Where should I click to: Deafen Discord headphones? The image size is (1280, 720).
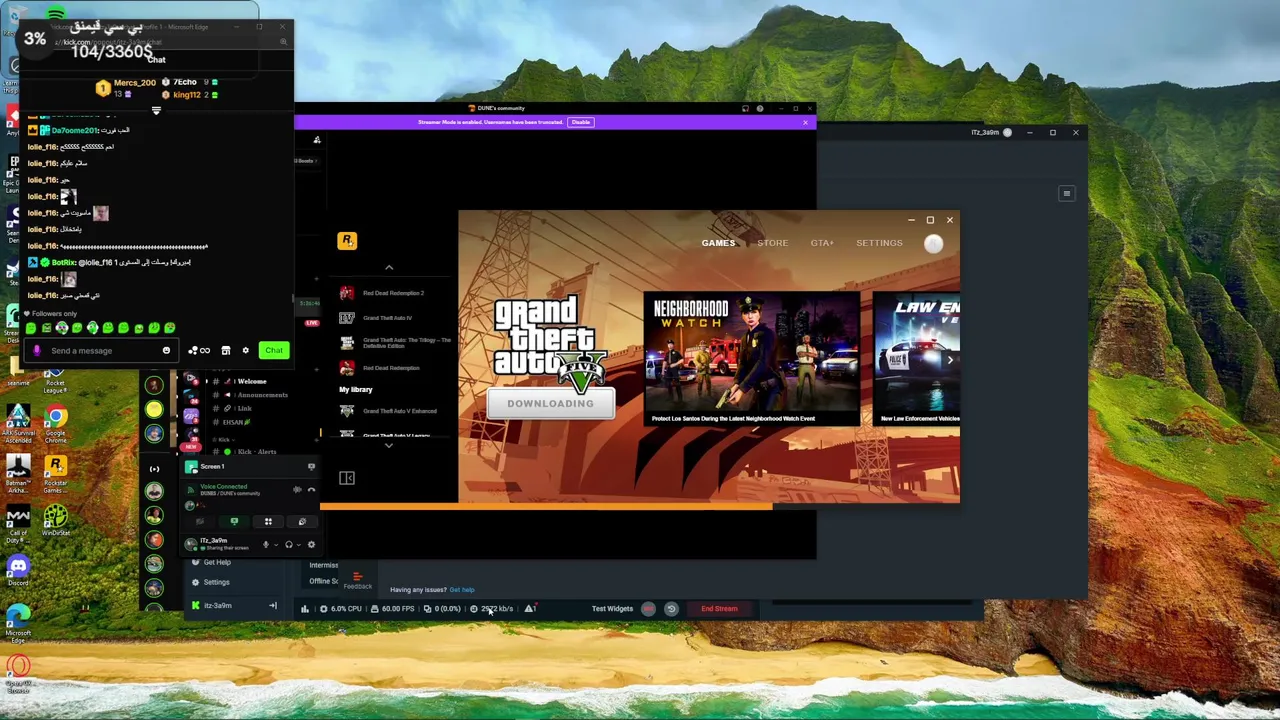[x=289, y=545]
